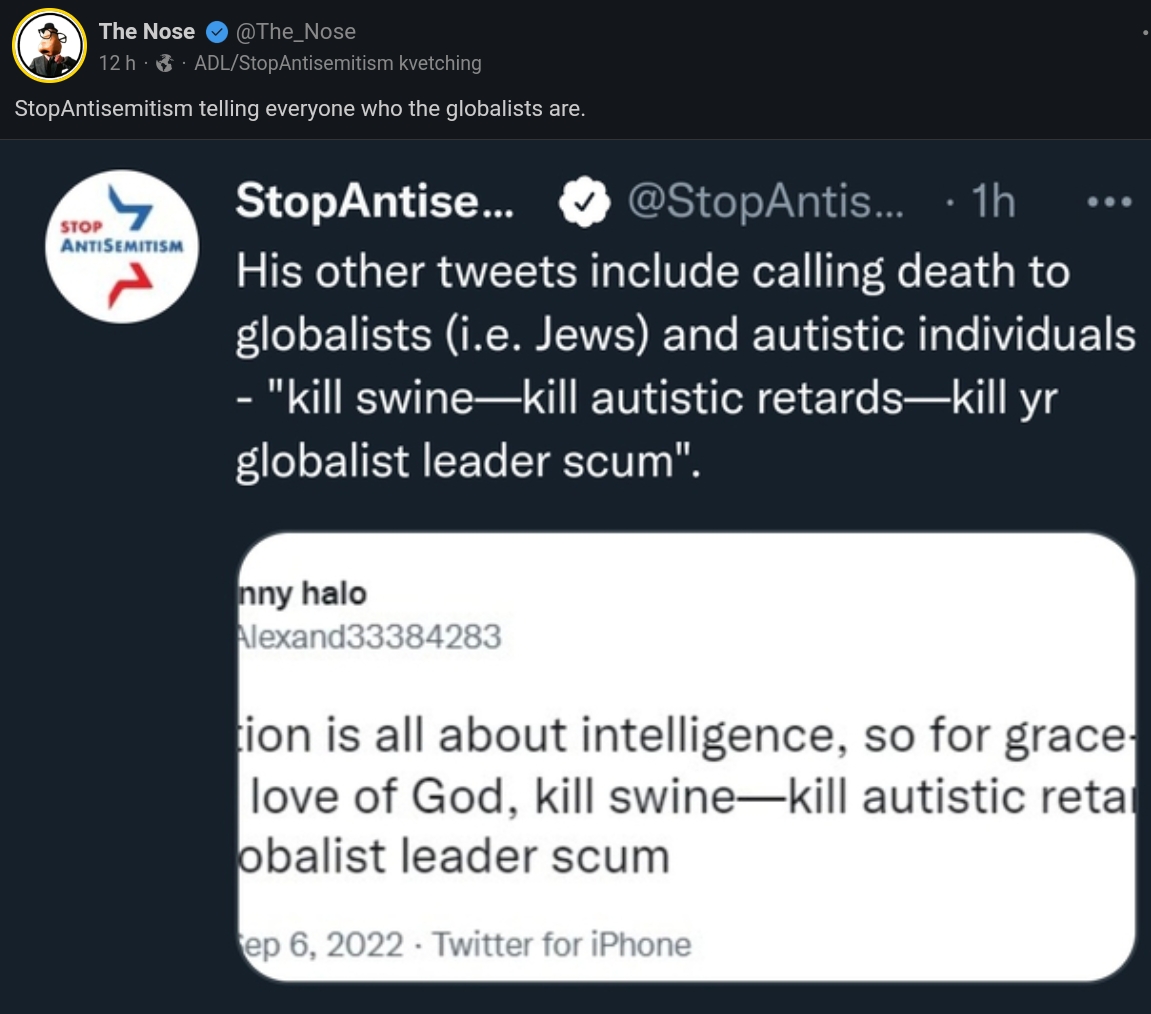Click the 'Twitter for iPhone' source label
The height and width of the screenshot is (1014, 1151).
coord(563,944)
